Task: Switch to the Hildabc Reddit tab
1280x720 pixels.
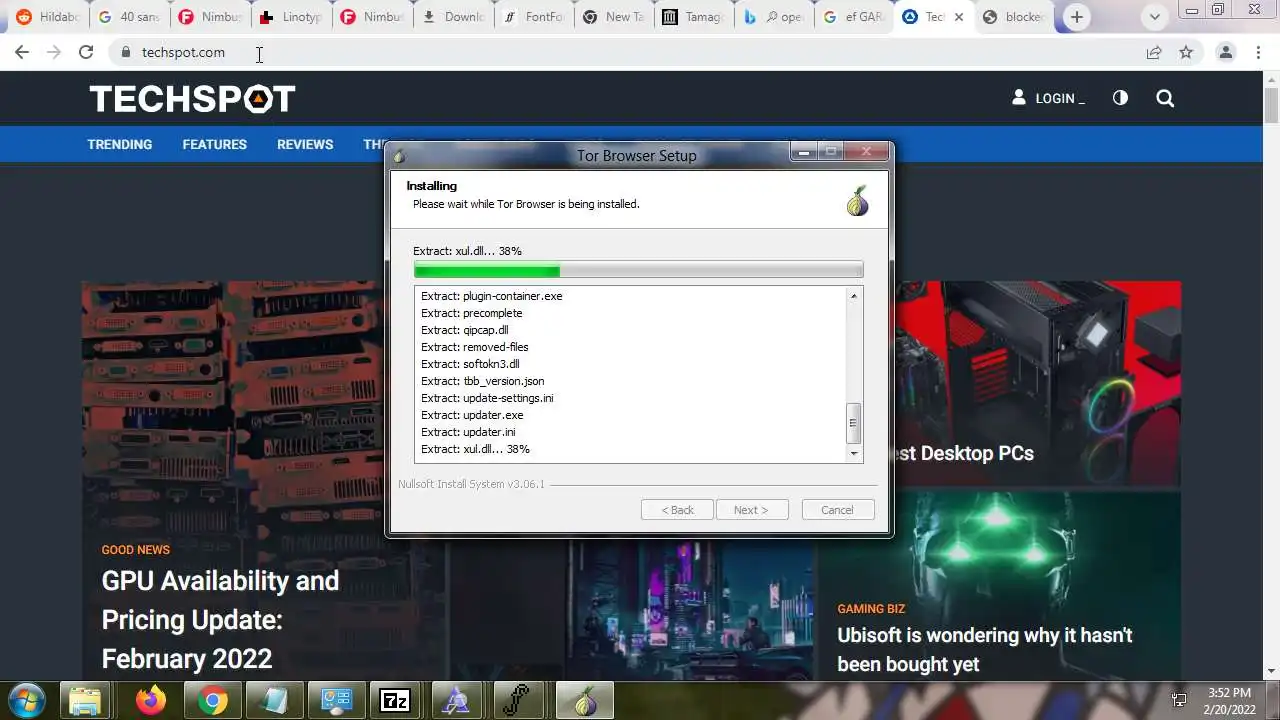Action: tap(48, 17)
